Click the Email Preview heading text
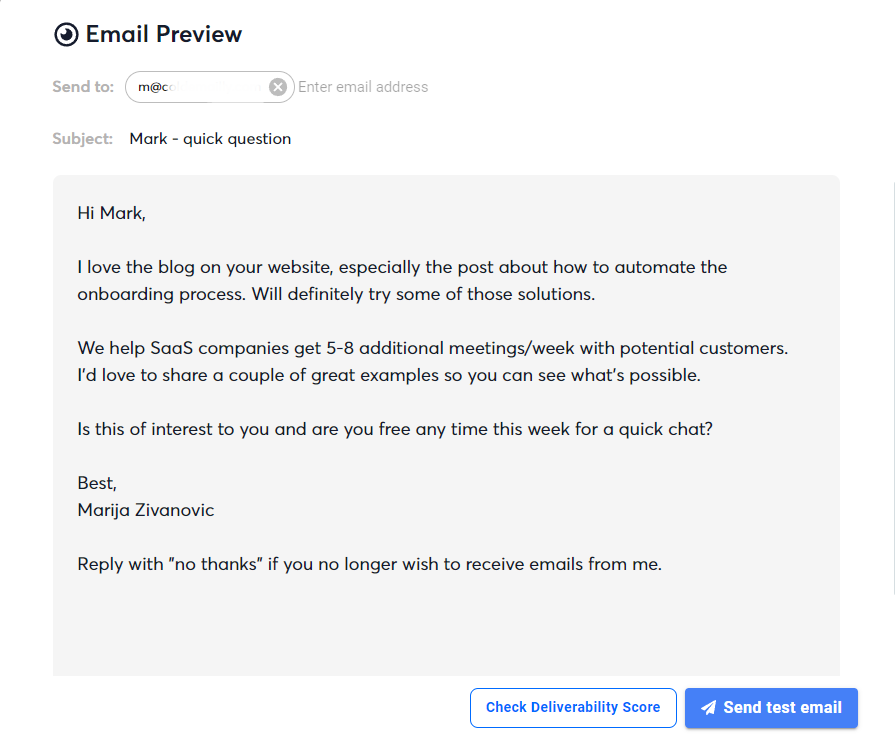The image size is (895, 740). coord(164,35)
